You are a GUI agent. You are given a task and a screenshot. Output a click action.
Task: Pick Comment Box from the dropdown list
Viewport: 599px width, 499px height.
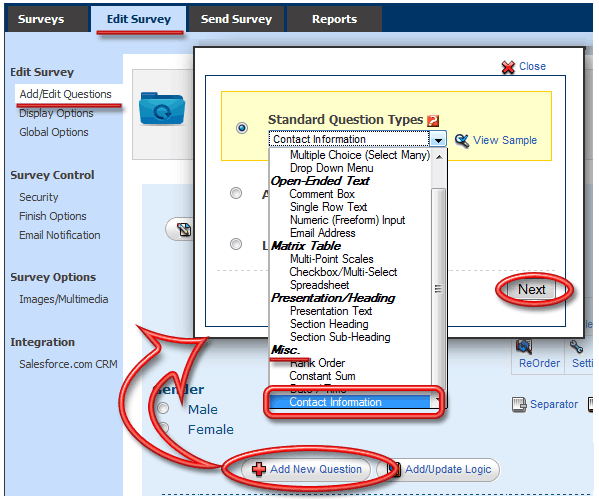pyautogui.click(x=322, y=194)
